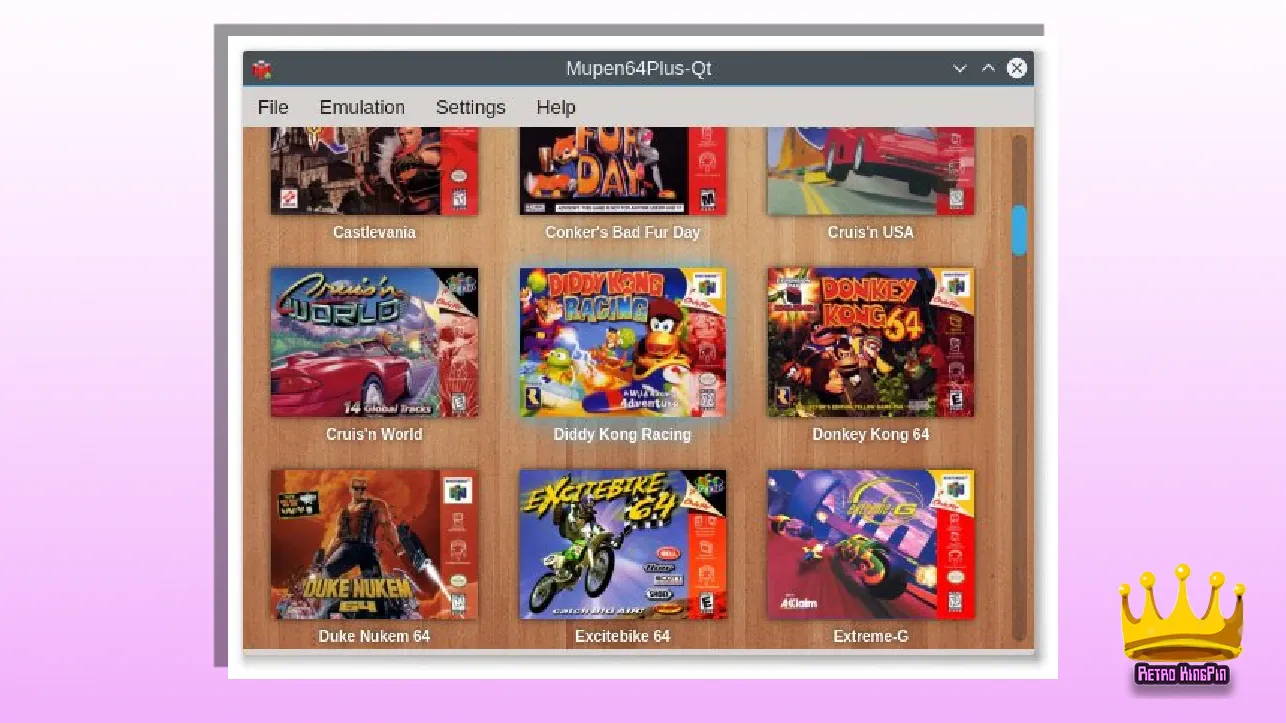1286x723 pixels.
Task: Choose the Duke Nukem 64 cover
Action: pos(374,544)
